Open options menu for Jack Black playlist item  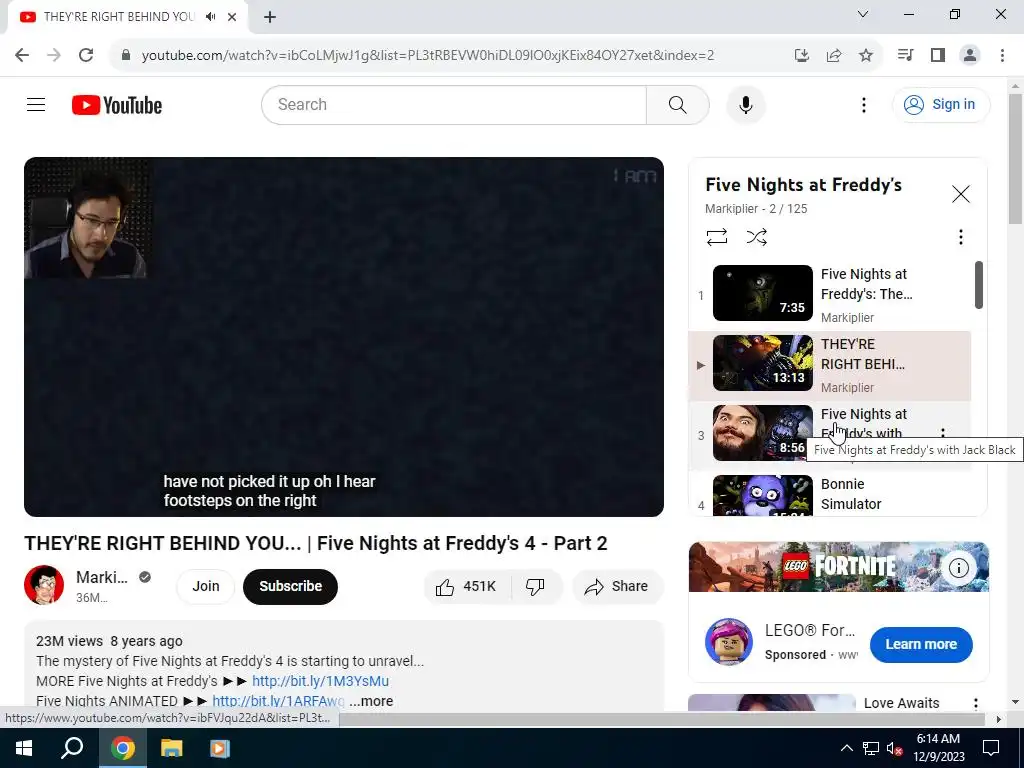point(942,432)
